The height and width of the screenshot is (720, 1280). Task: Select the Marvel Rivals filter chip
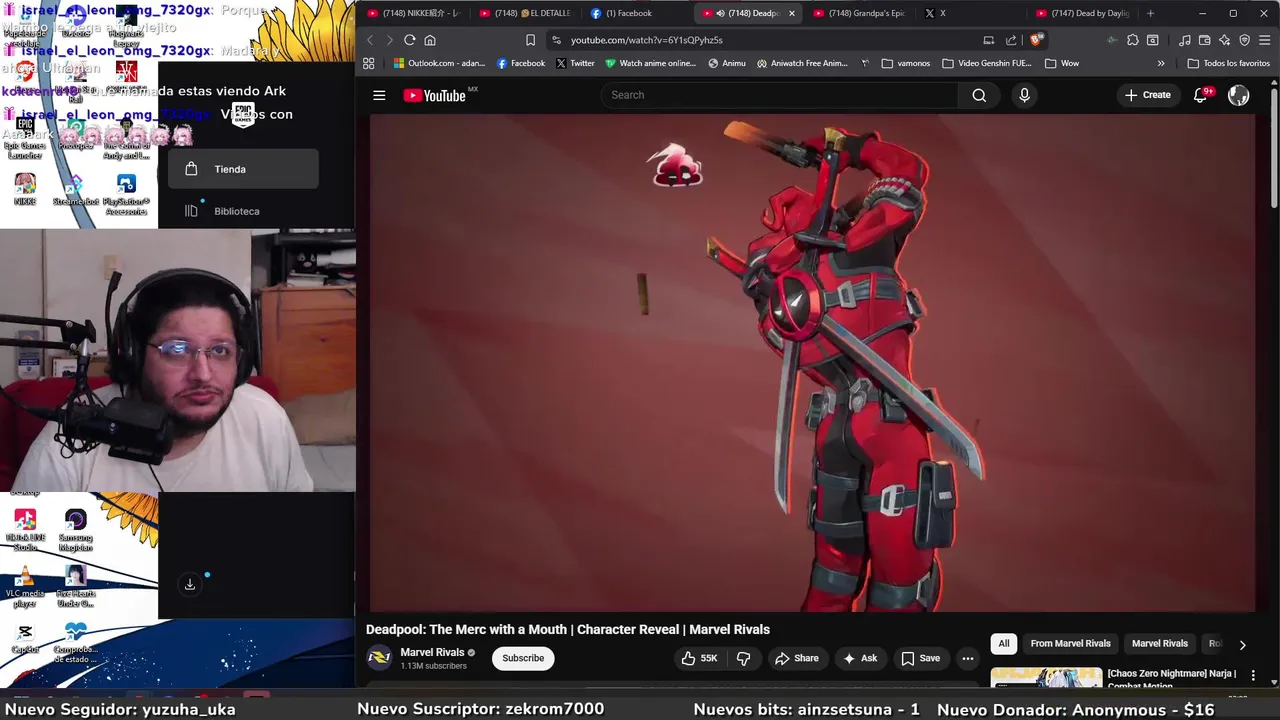(x=1160, y=644)
